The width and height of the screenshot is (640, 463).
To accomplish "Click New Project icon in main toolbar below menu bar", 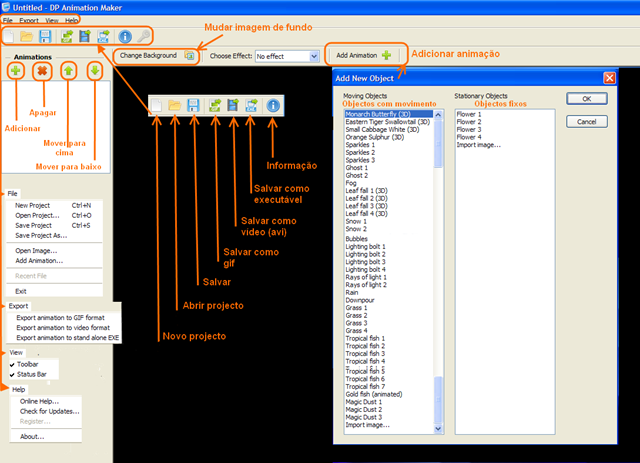I will 9,37.
